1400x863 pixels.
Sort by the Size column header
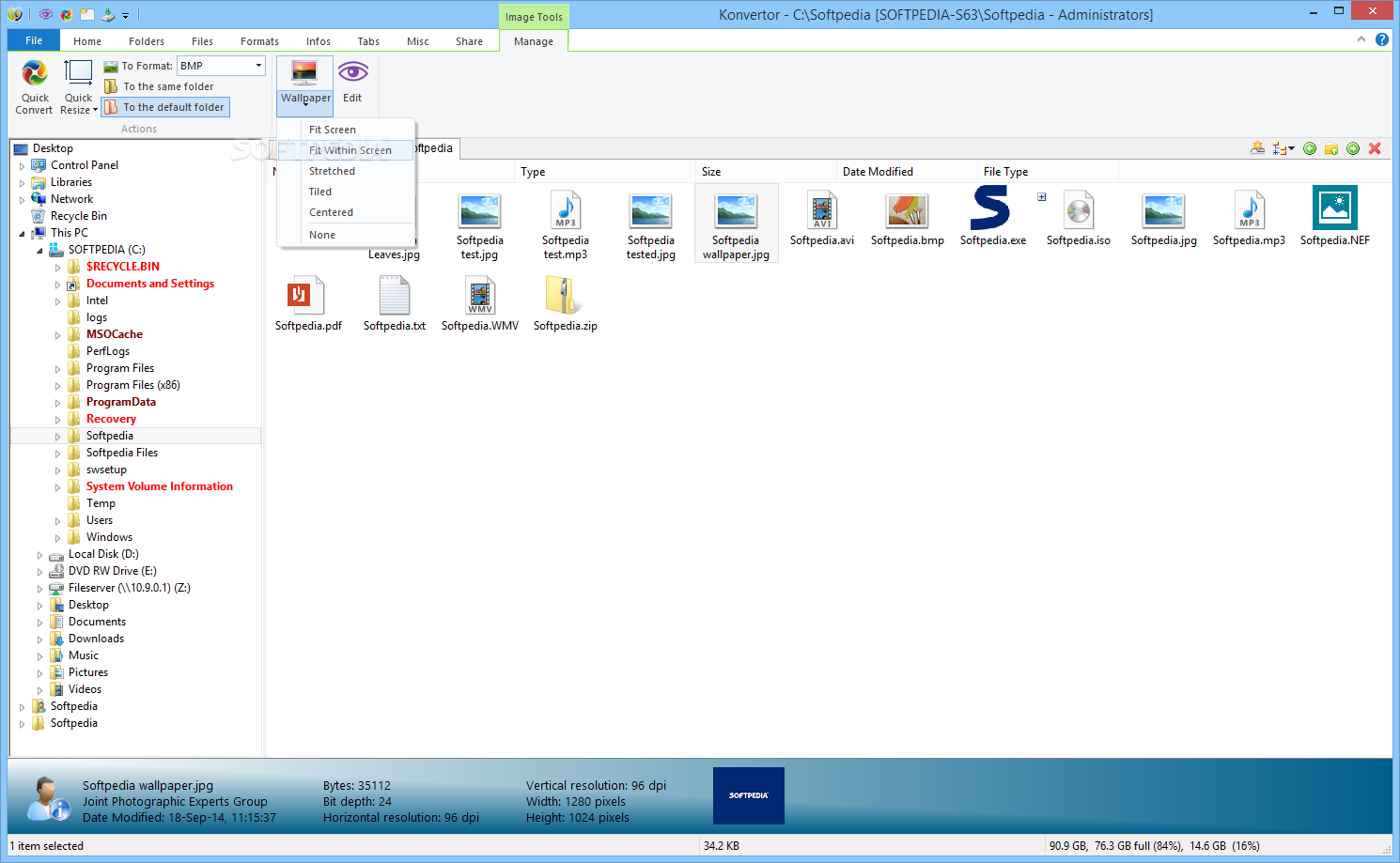[x=766, y=172]
